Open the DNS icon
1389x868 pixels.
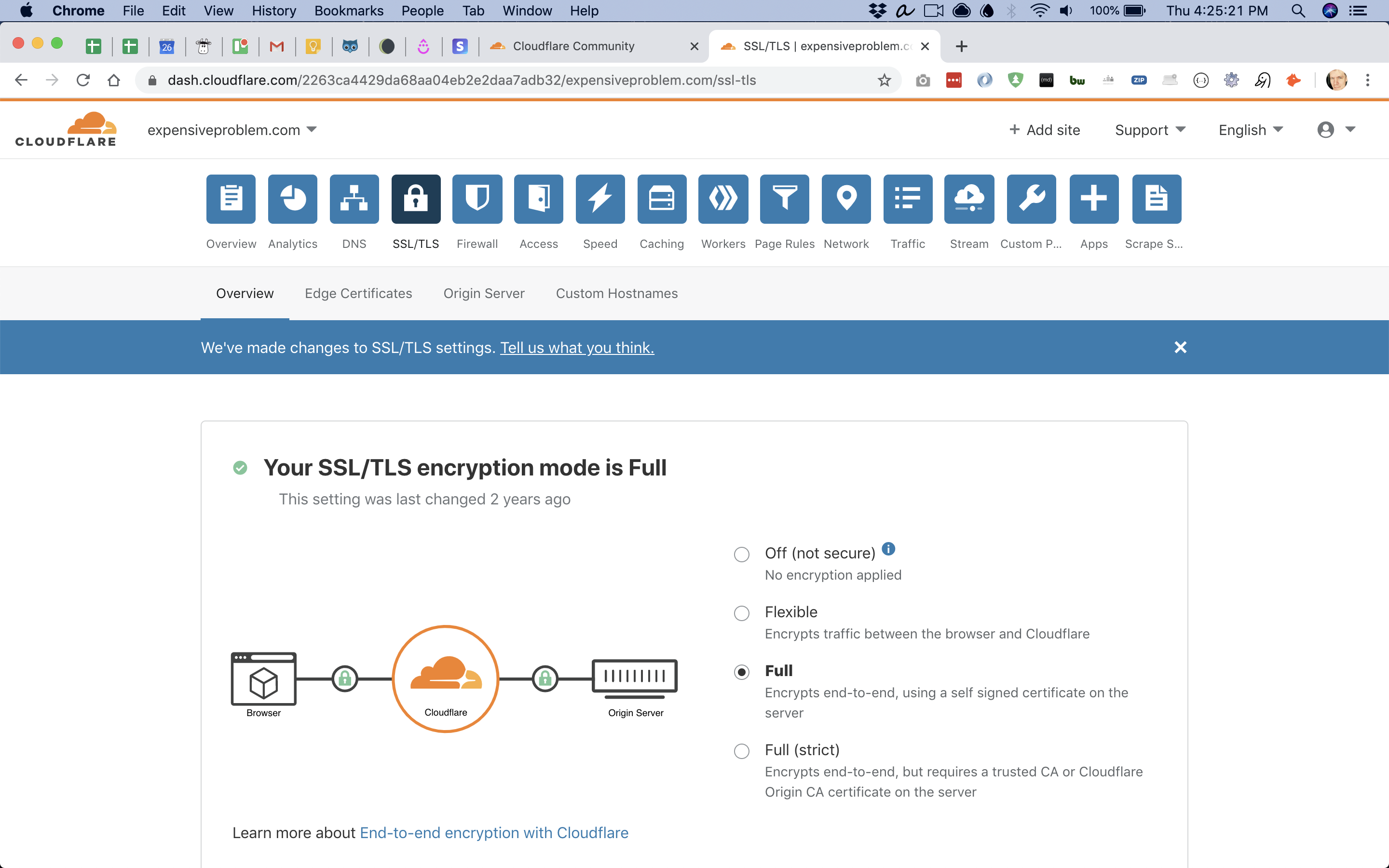354,199
